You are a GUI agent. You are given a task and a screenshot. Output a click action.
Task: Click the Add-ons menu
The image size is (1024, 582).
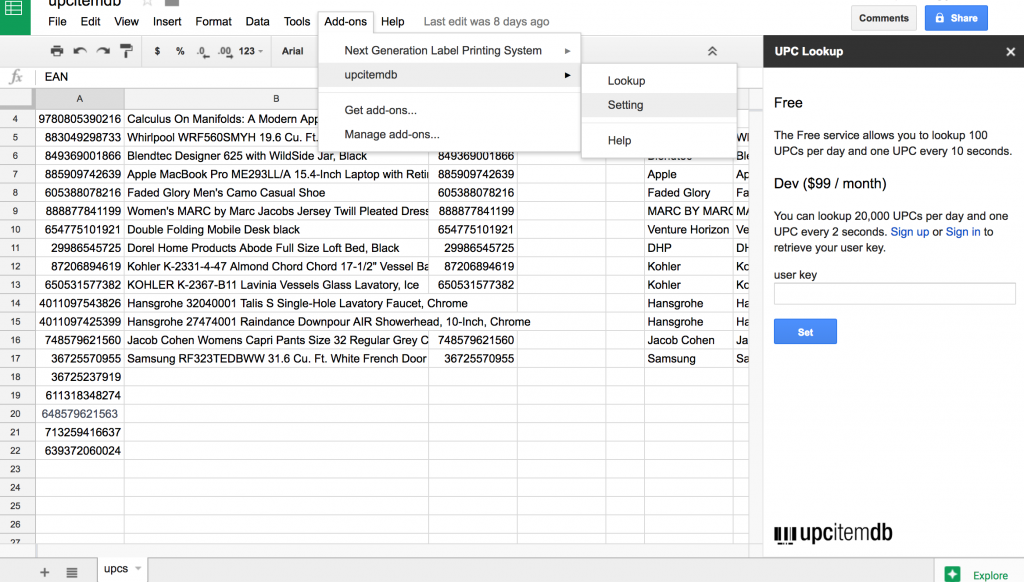pos(345,22)
